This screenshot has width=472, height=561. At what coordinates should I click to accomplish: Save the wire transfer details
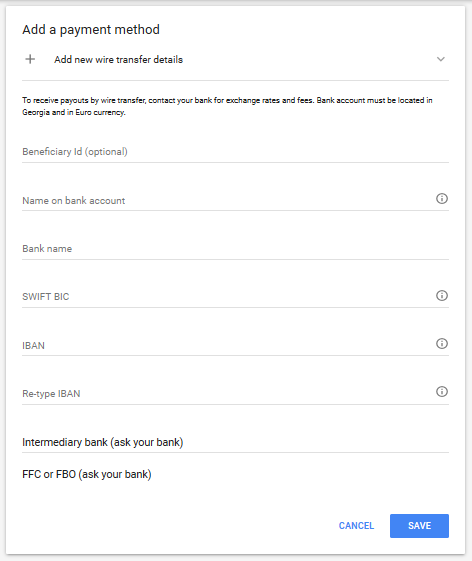click(x=419, y=526)
